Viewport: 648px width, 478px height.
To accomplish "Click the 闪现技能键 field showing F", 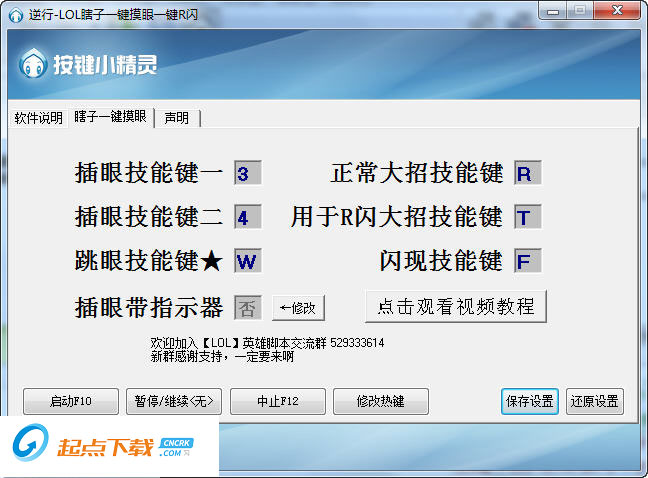I will 528,261.
